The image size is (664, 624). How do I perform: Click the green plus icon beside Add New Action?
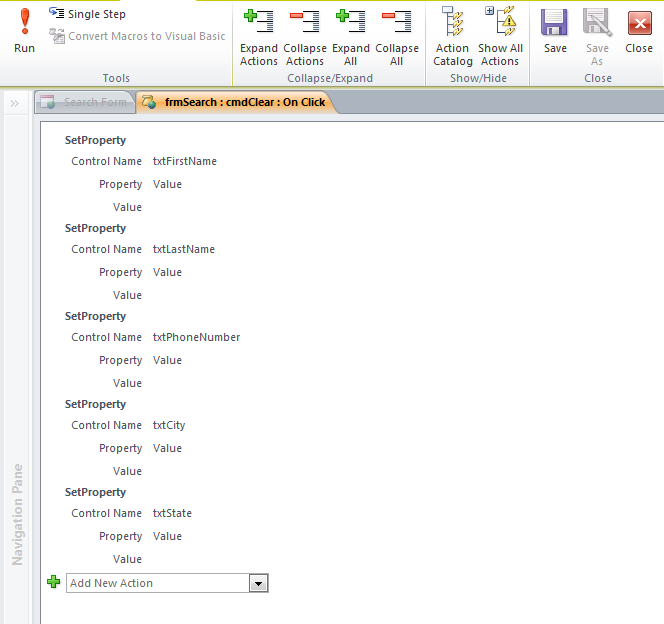pos(53,582)
